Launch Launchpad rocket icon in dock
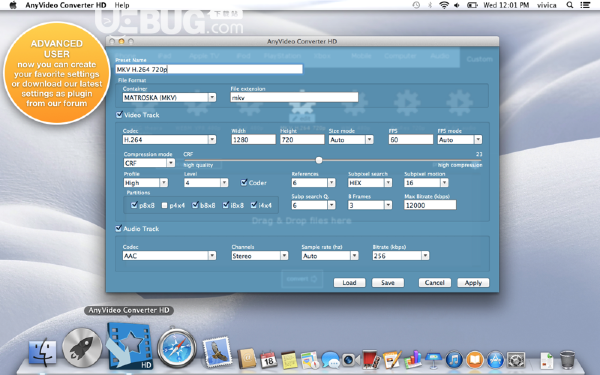This screenshot has height=375, width=600. (x=82, y=348)
